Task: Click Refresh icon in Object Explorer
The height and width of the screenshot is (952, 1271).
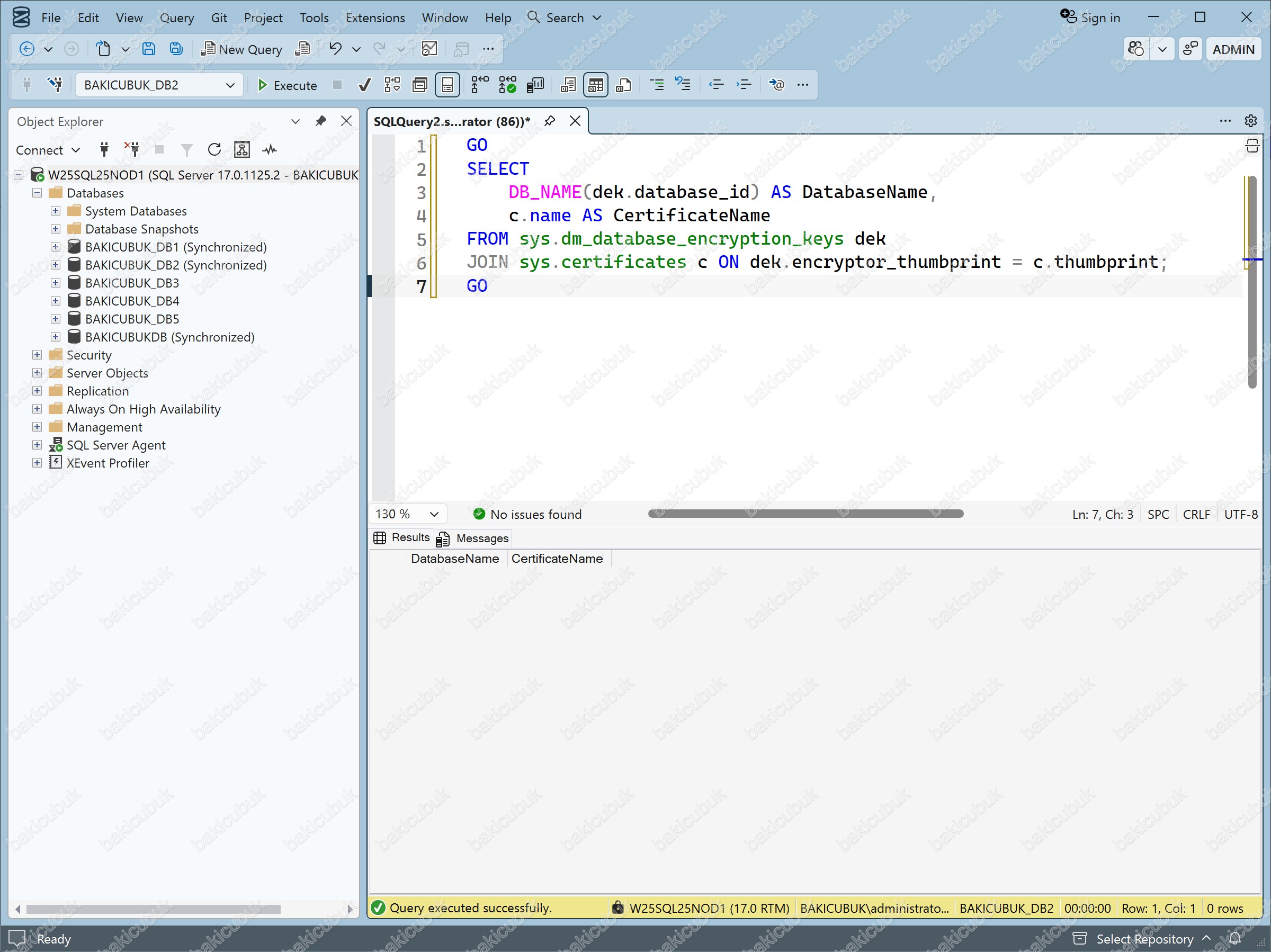Action: 214,150
